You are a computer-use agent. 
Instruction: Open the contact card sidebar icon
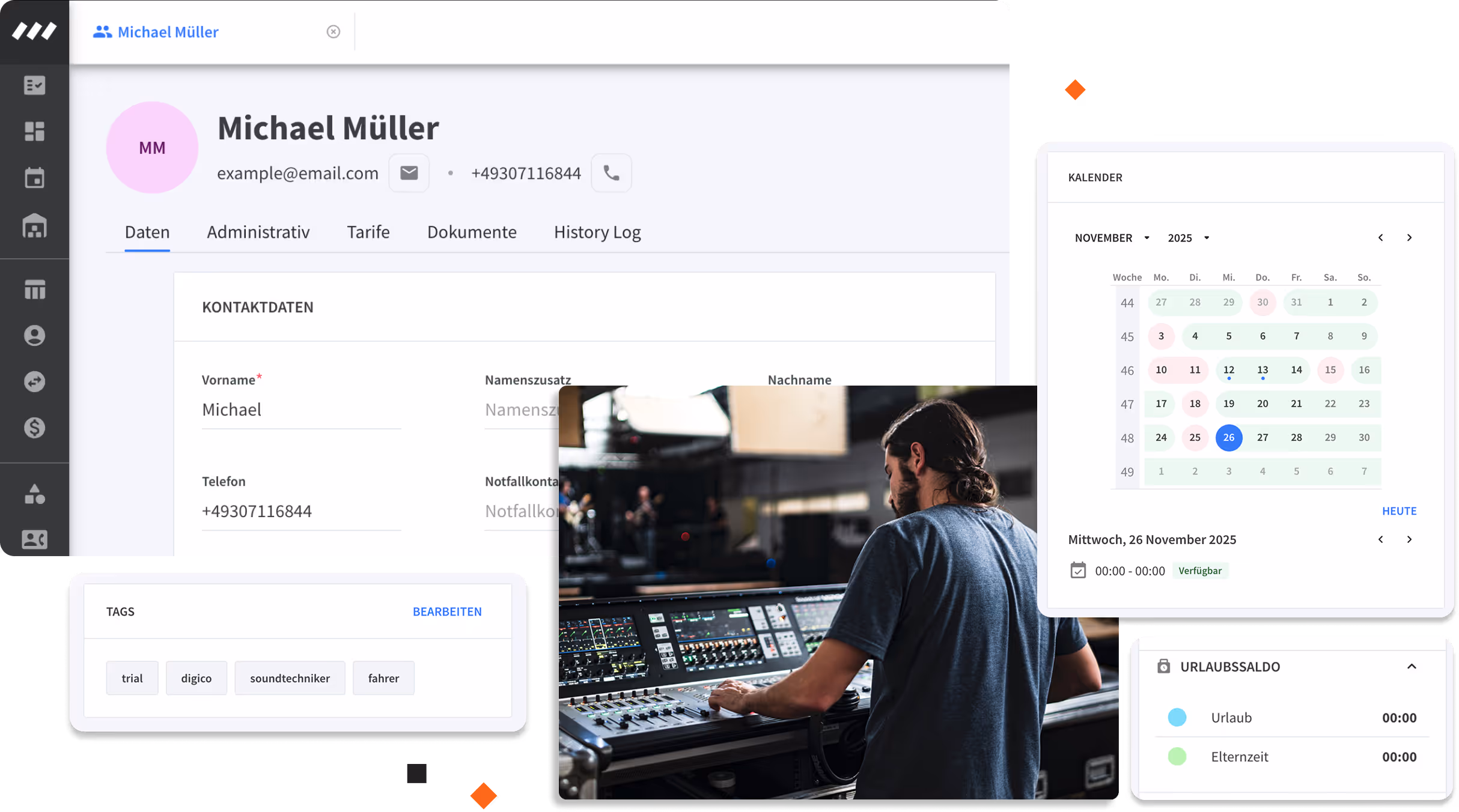[x=34, y=539]
